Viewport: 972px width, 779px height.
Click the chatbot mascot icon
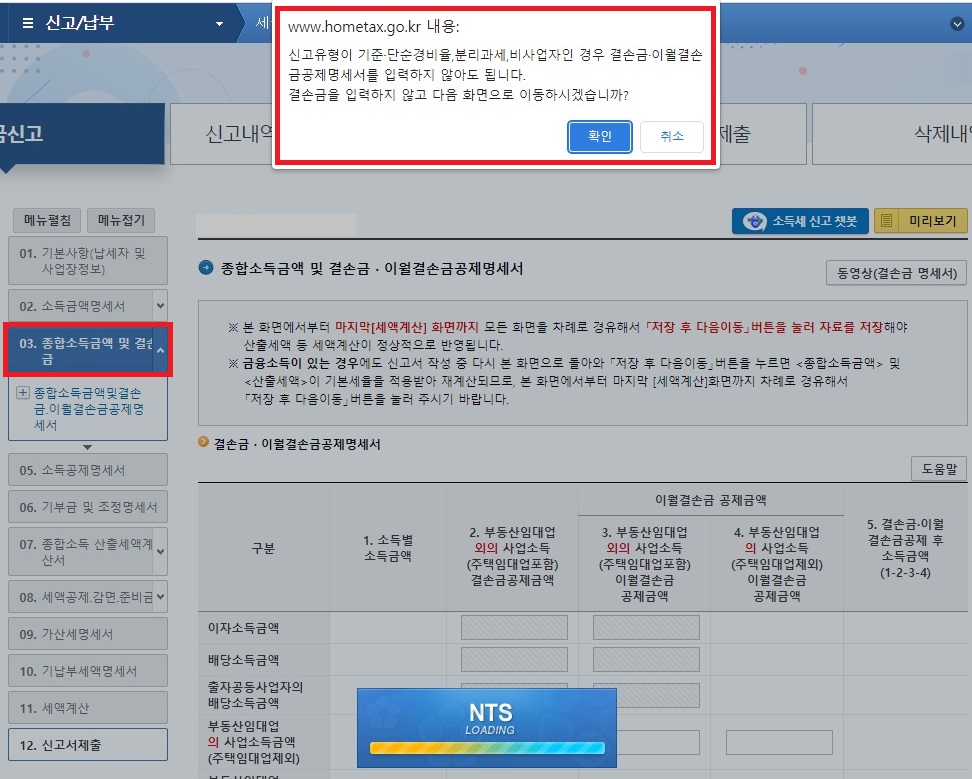pos(754,221)
